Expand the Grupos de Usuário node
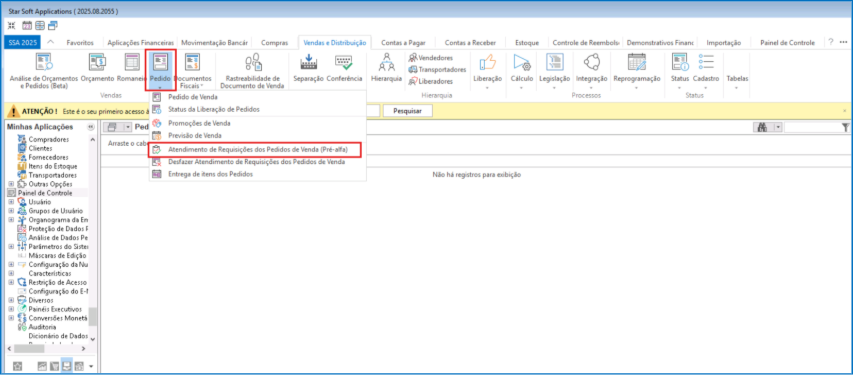The height and width of the screenshot is (375, 853). pos(11,211)
